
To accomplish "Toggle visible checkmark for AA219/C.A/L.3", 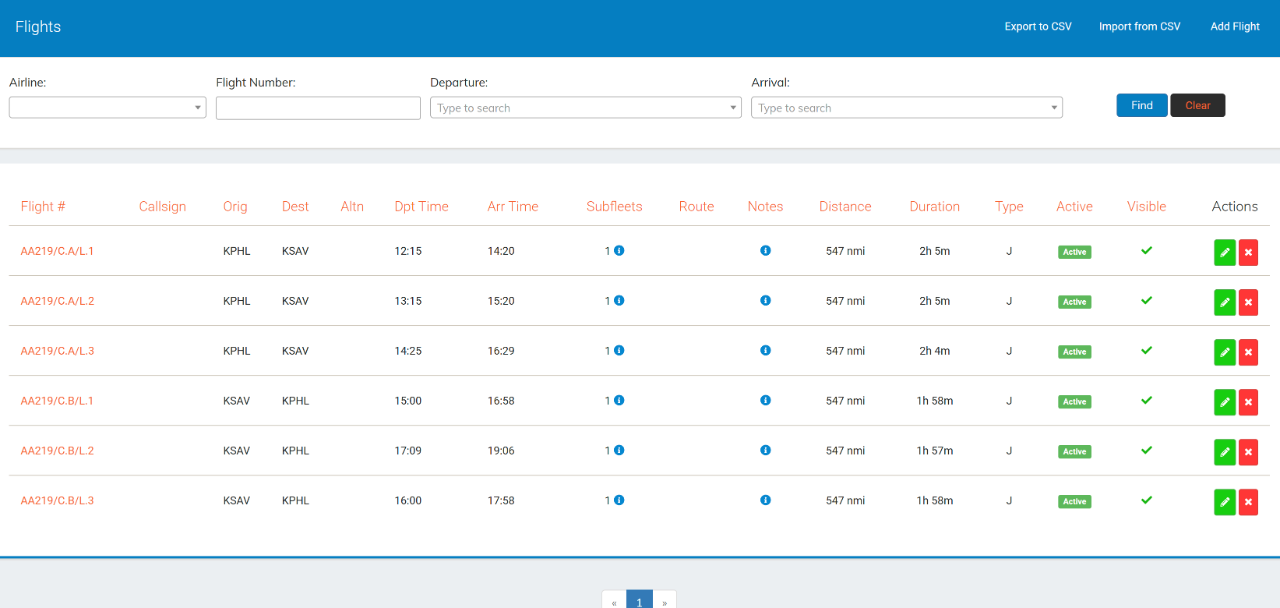I will click(1146, 351).
